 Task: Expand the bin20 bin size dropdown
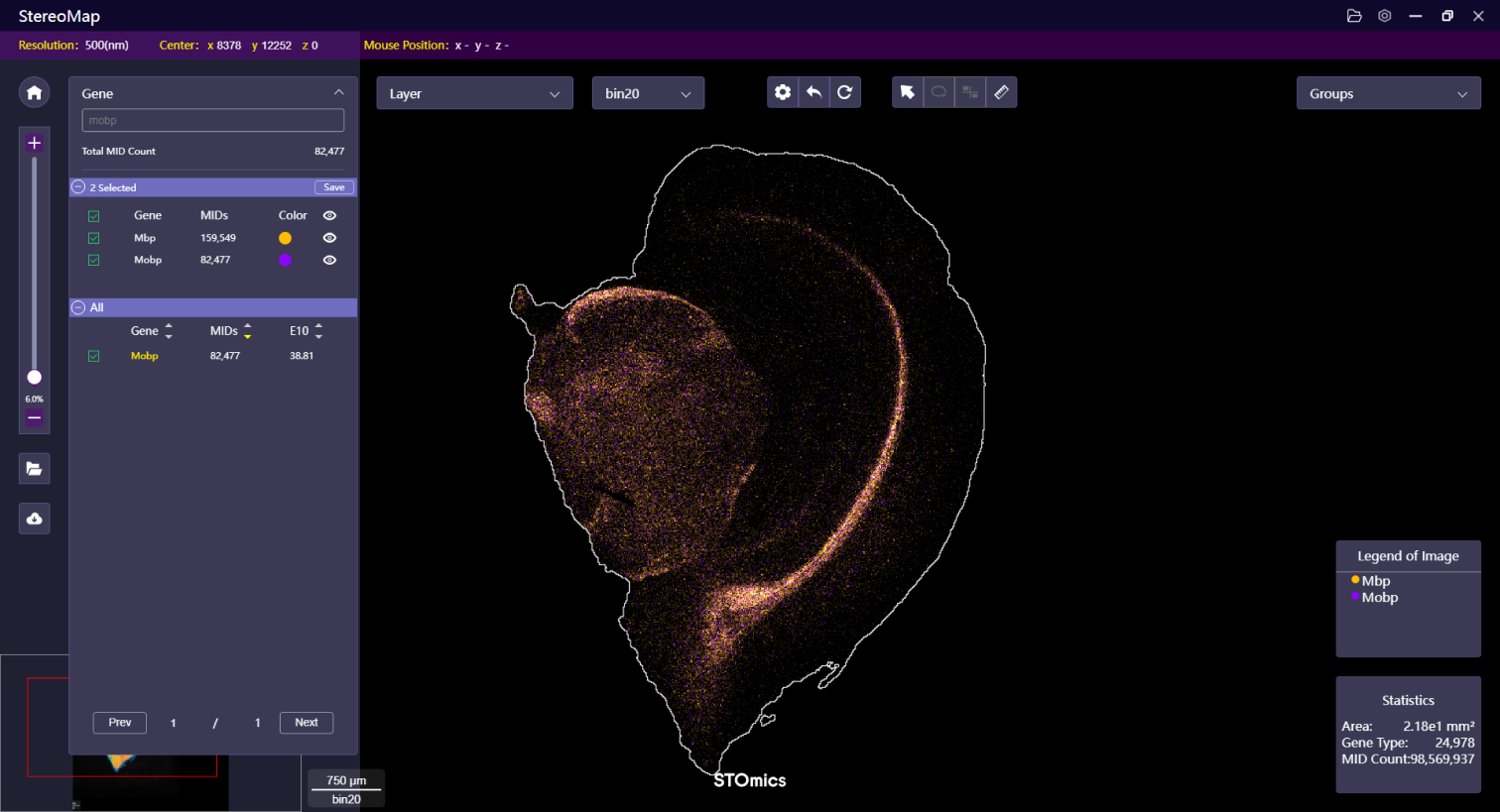click(x=648, y=93)
